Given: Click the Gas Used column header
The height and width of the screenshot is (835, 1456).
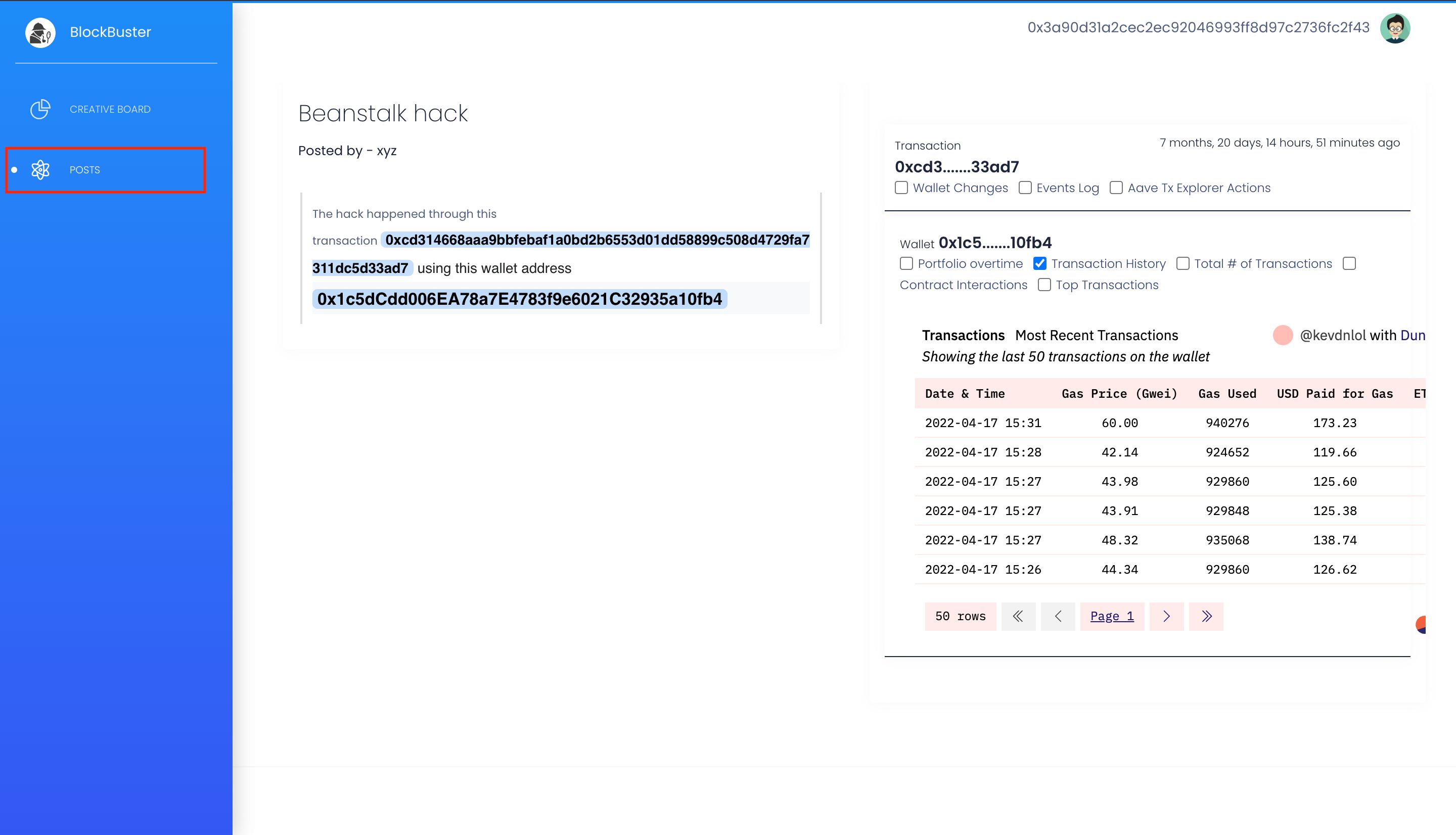Looking at the screenshot, I should pos(1227,394).
